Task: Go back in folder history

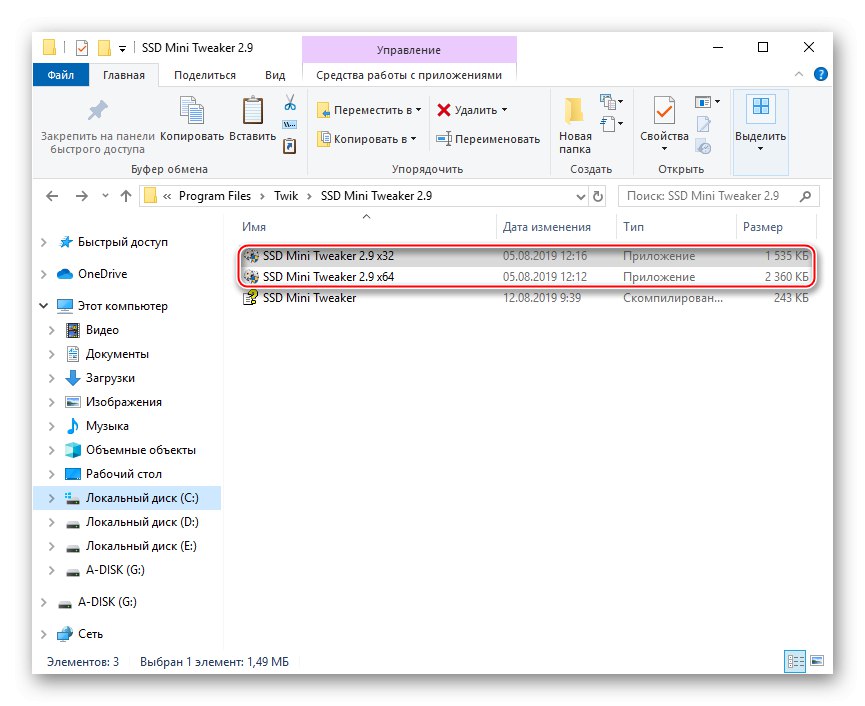Action: coord(52,196)
